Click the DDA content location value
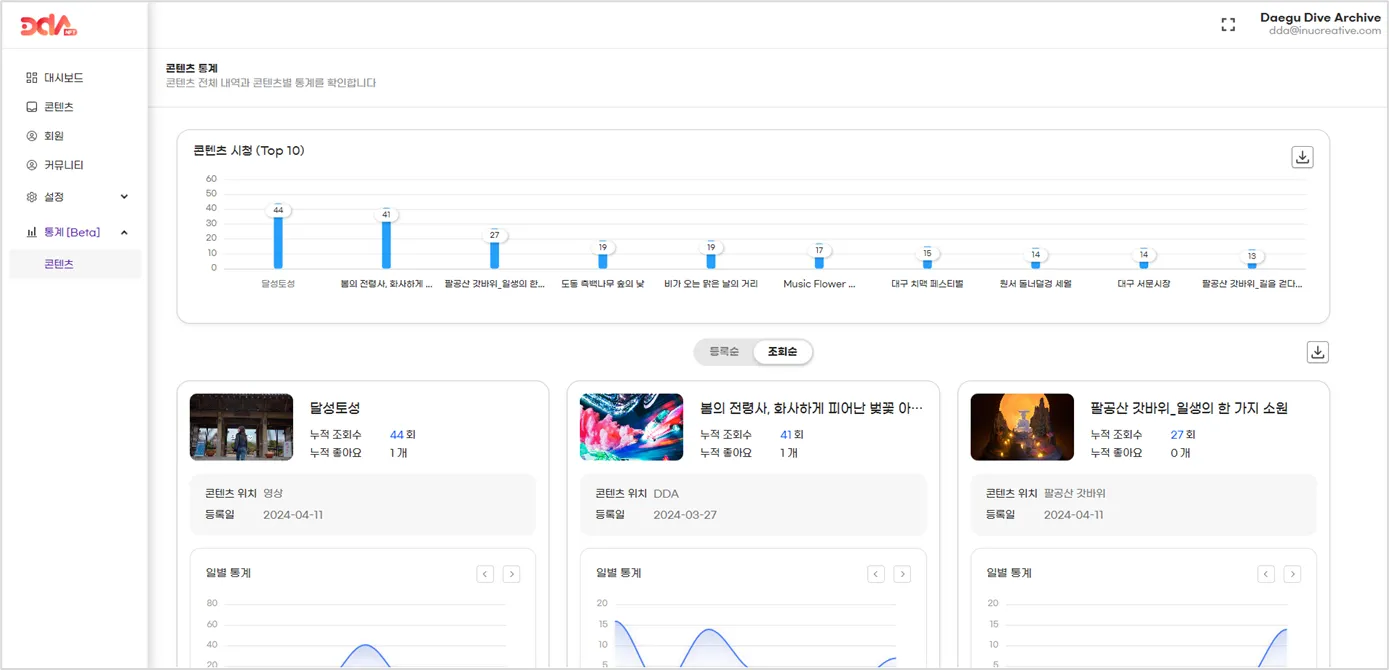 666,493
